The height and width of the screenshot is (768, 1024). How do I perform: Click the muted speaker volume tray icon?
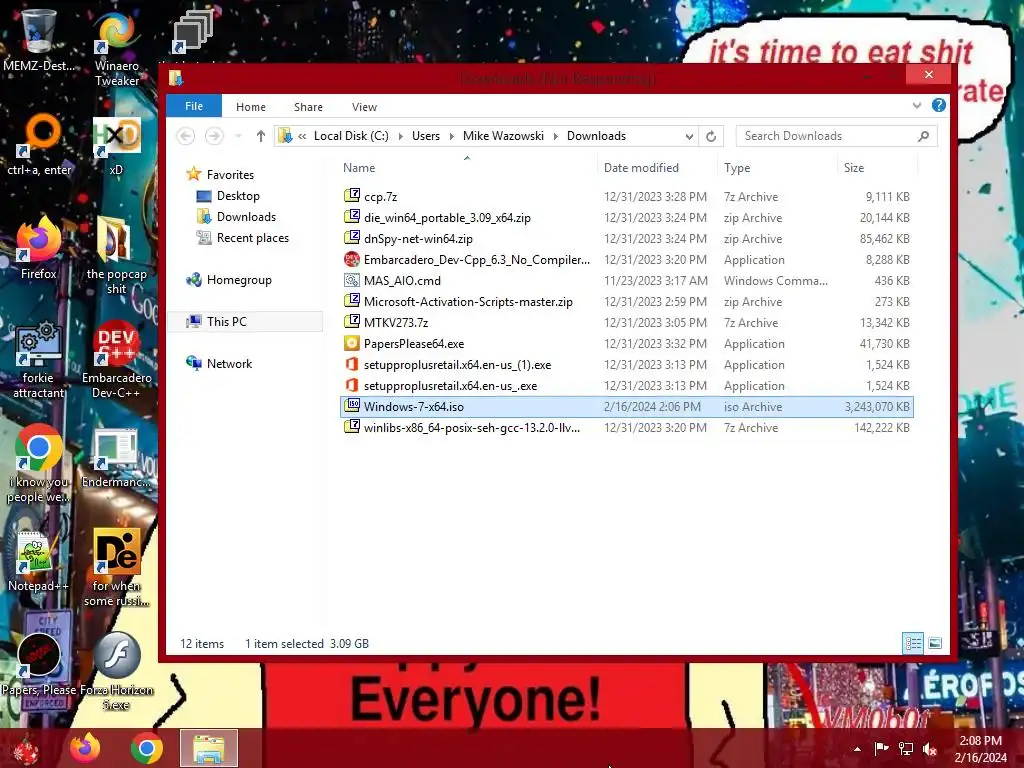click(x=930, y=748)
